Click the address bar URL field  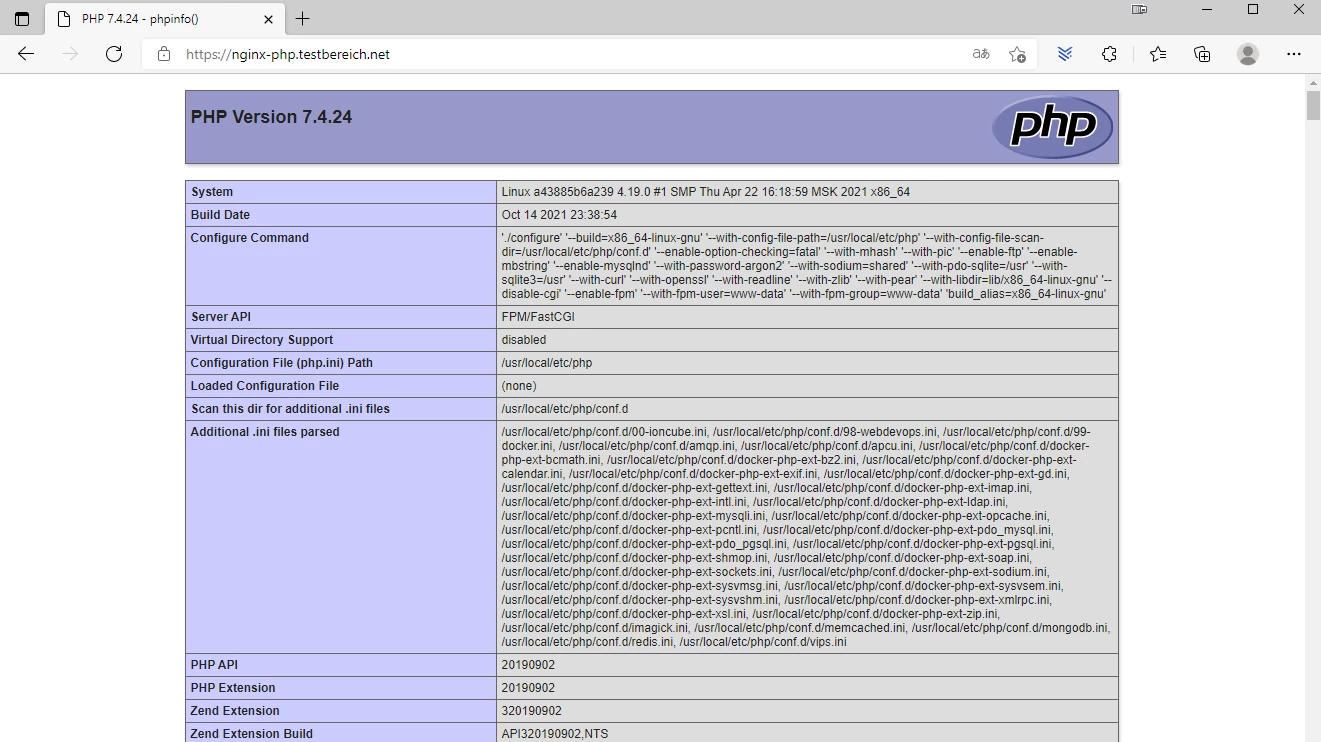tap(560, 54)
